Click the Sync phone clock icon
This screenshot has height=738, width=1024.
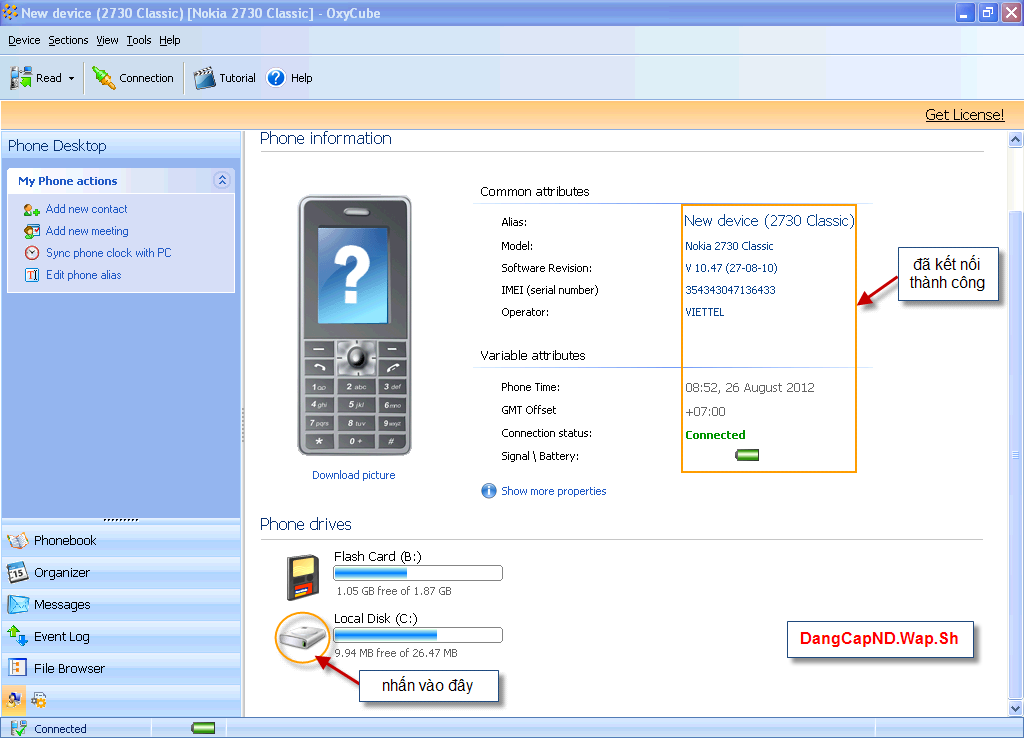coord(31,253)
